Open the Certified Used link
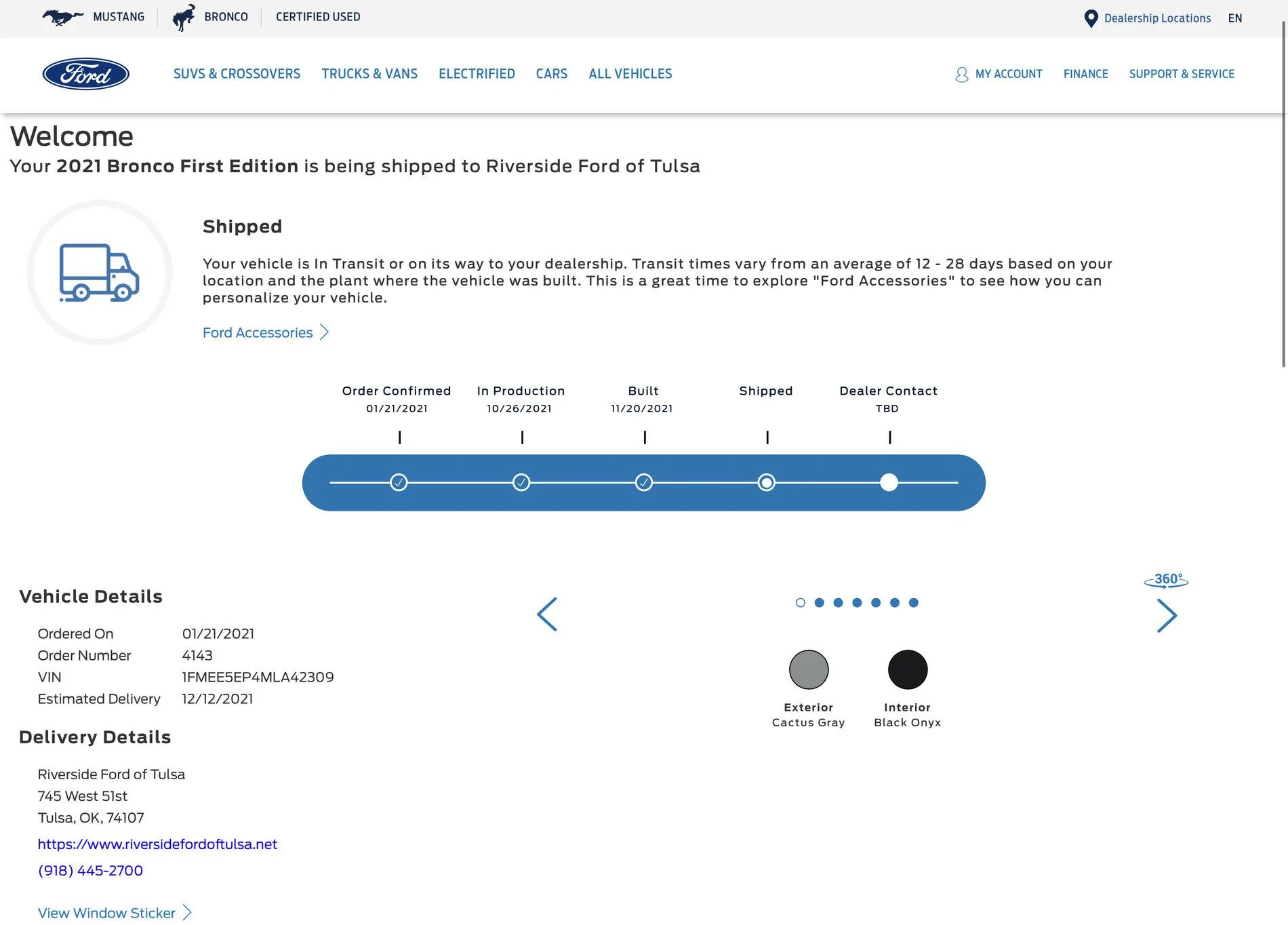The width and height of the screenshot is (1288, 925). 318,17
